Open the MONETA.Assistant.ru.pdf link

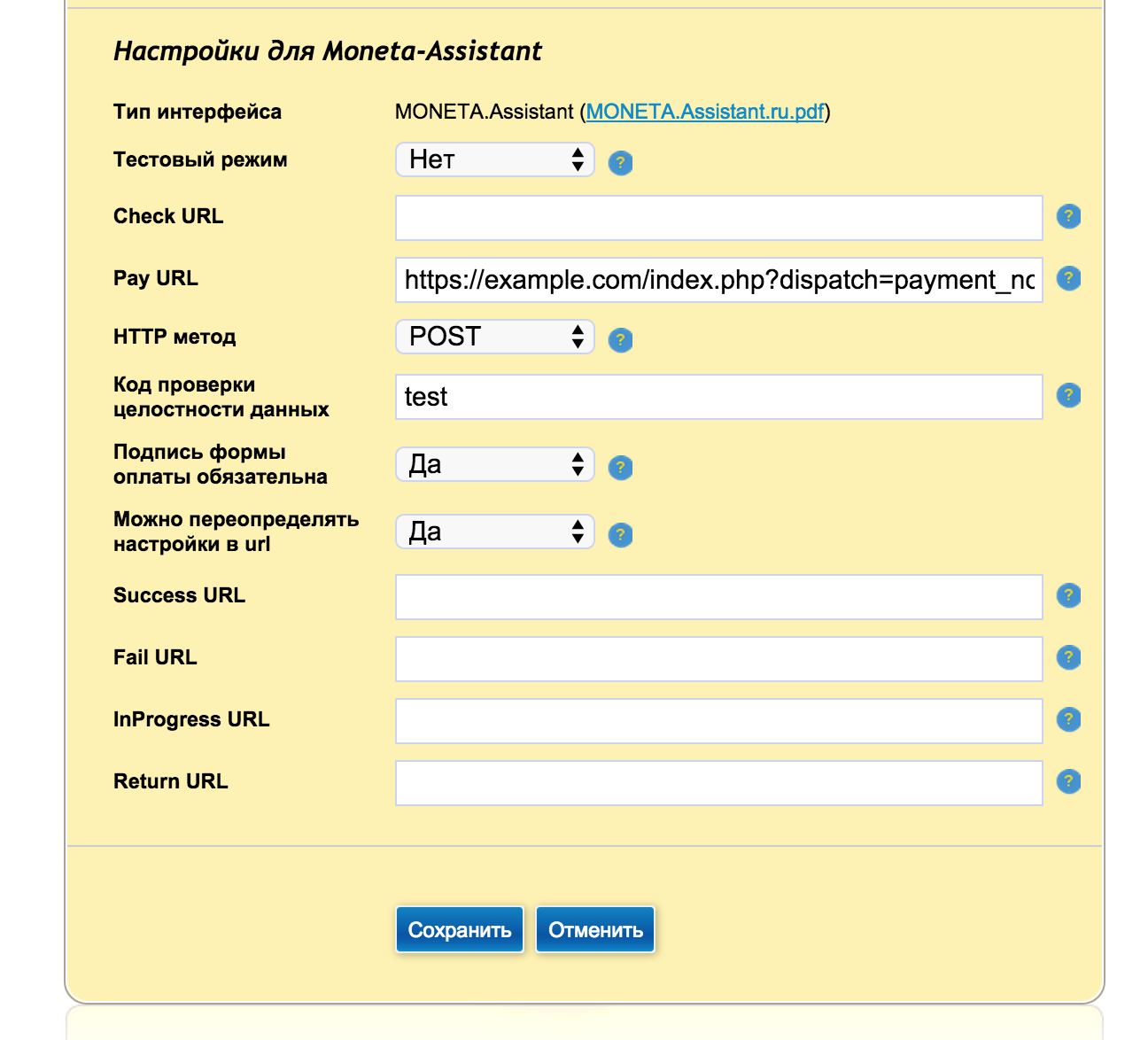(x=705, y=112)
